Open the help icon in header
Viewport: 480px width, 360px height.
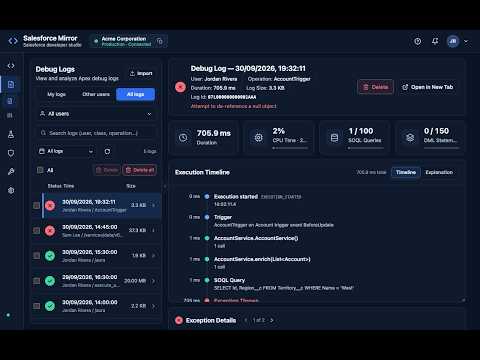pyautogui.click(x=417, y=41)
